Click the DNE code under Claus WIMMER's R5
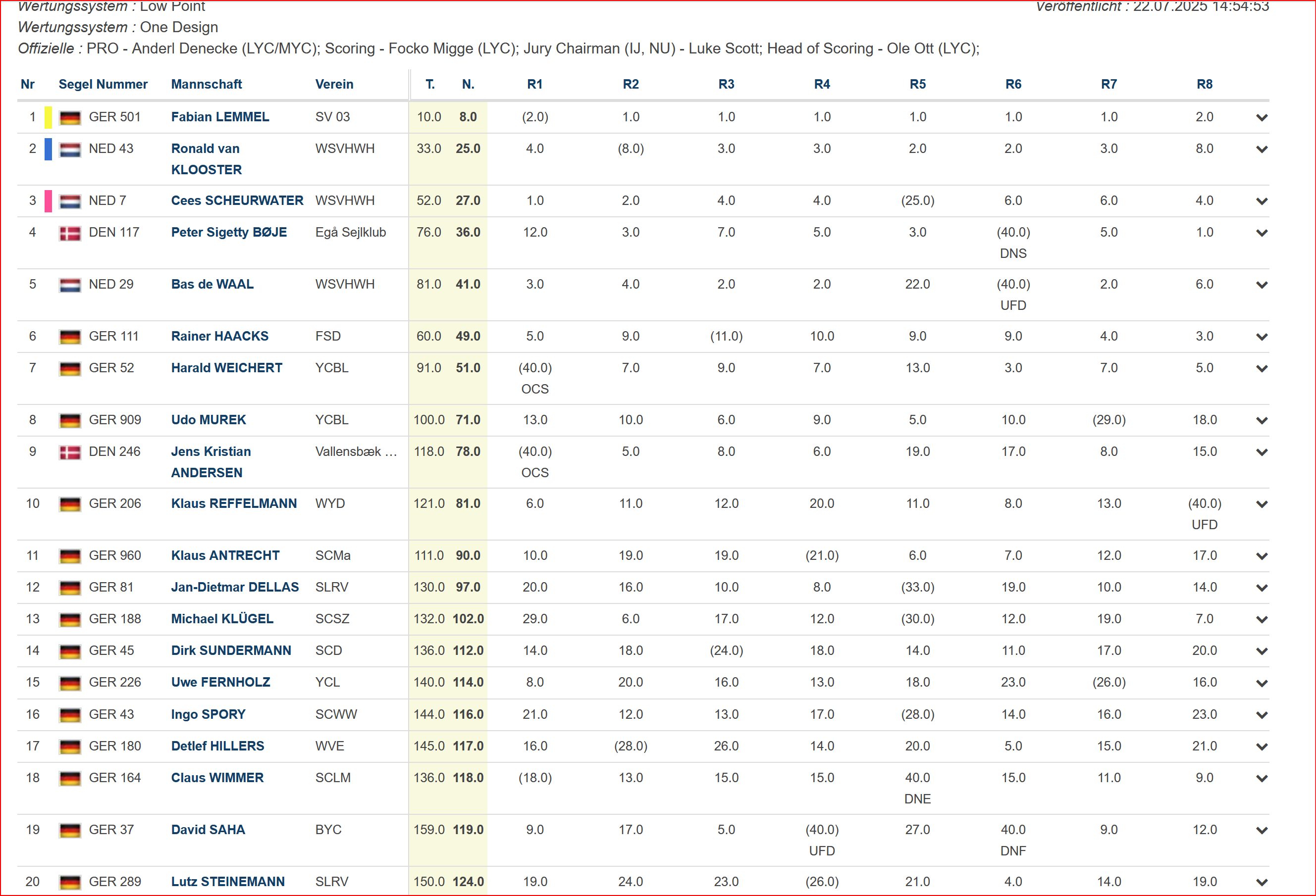The width and height of the screenshot is (1316, 896). pos(917,799)
